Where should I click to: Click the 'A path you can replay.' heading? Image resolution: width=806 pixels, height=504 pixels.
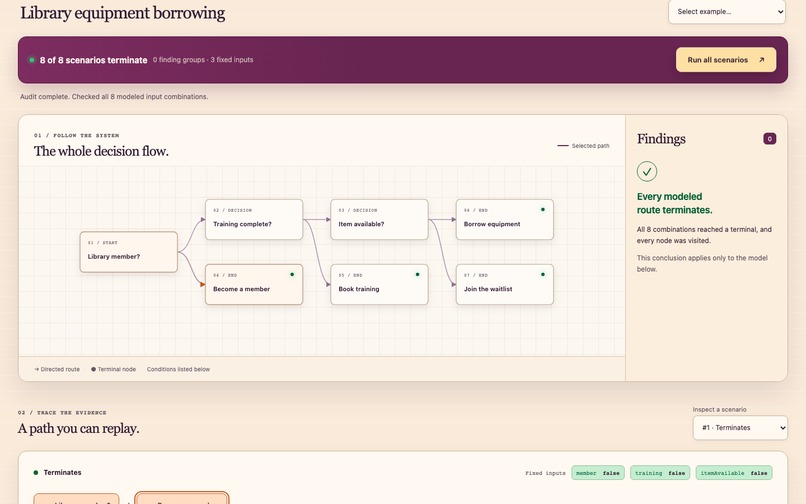point(79,428)
